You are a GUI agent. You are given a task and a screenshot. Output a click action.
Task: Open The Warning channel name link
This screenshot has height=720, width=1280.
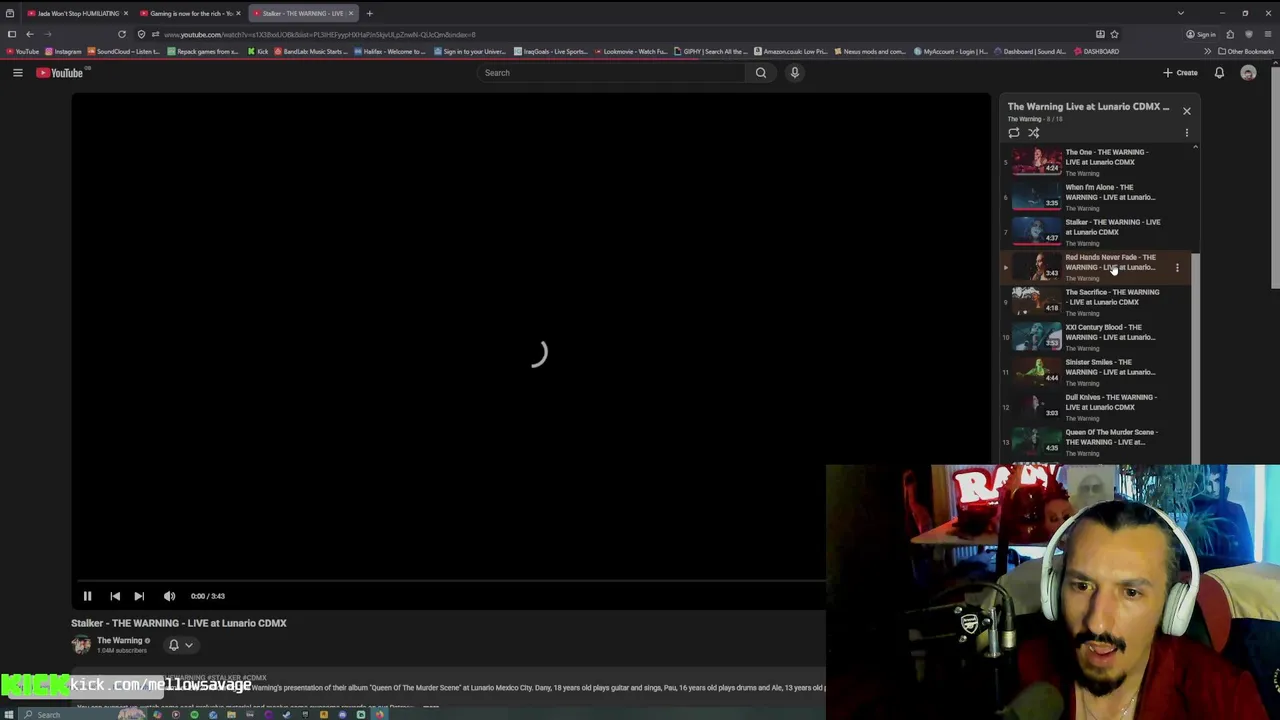(x=119, y=641)
